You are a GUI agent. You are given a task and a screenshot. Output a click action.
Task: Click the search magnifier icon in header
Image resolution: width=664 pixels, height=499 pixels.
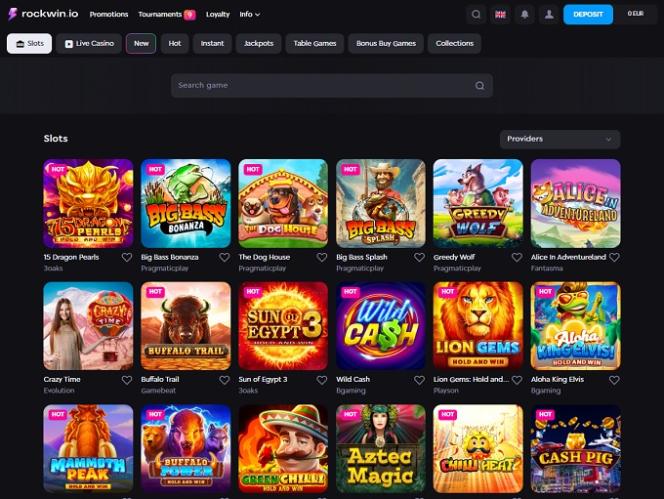(x=476, y=14)
